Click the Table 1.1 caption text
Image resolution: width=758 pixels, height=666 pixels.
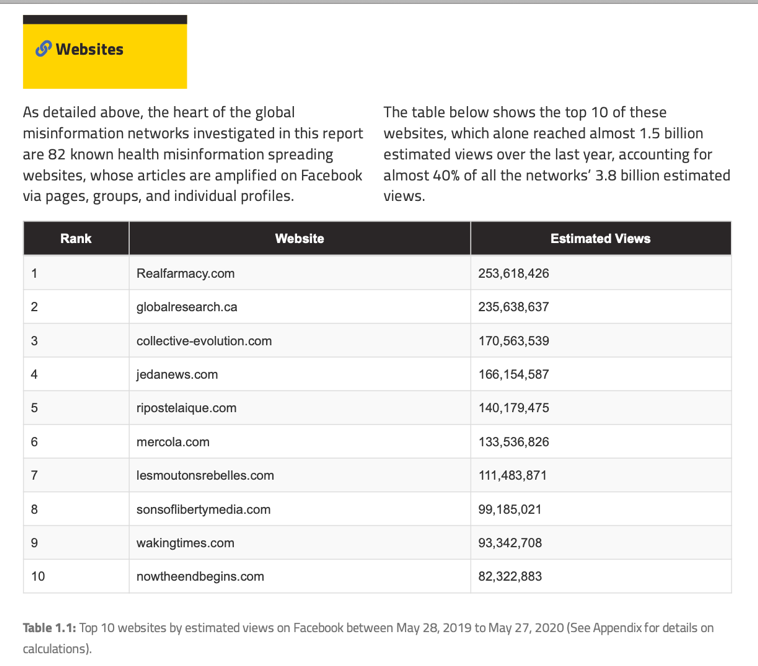coord(368,637)
